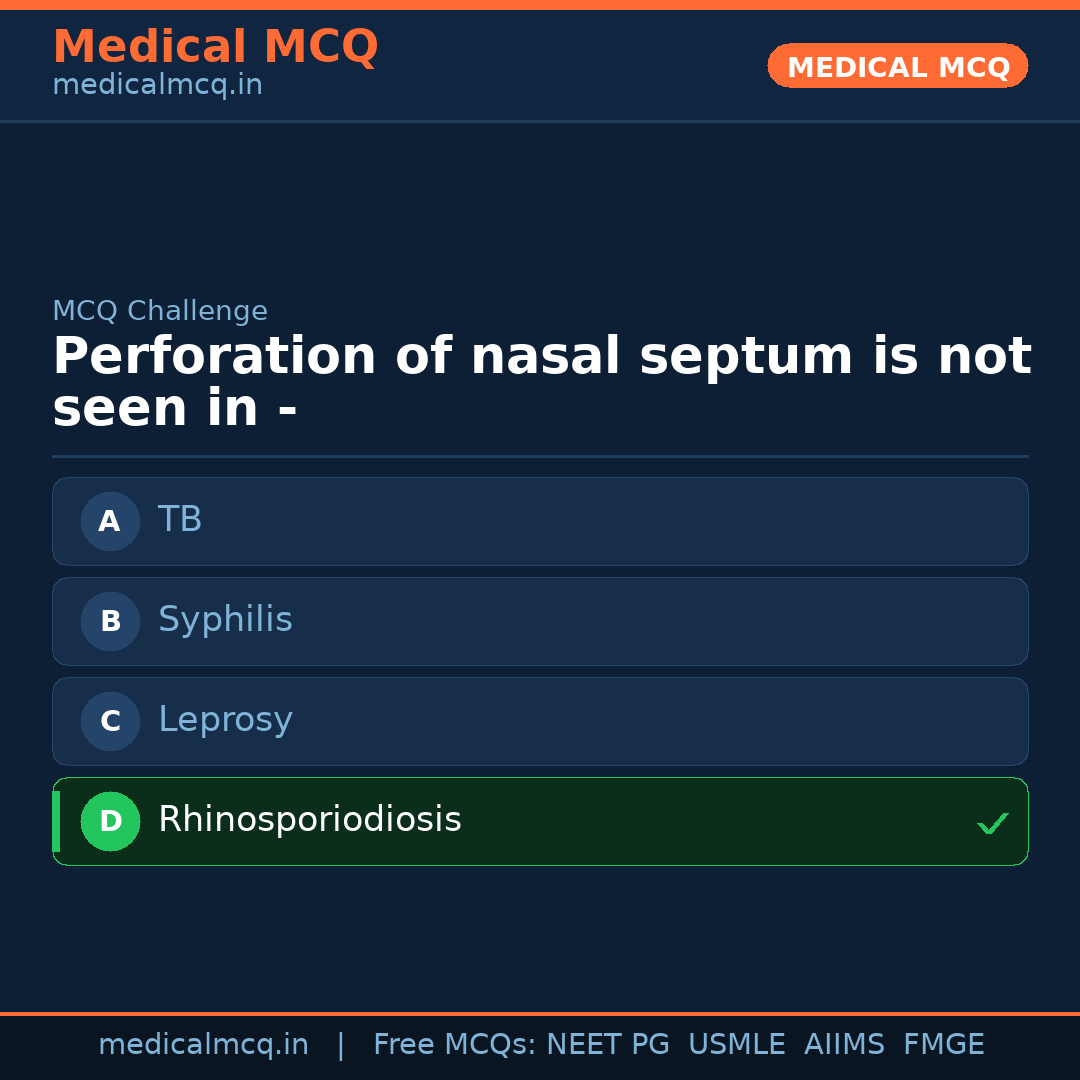Select the Rhinosporiodiosis answer text
Viewport: 1080px width, 1080px height.
pyautogui.click(x=309, y=820)
